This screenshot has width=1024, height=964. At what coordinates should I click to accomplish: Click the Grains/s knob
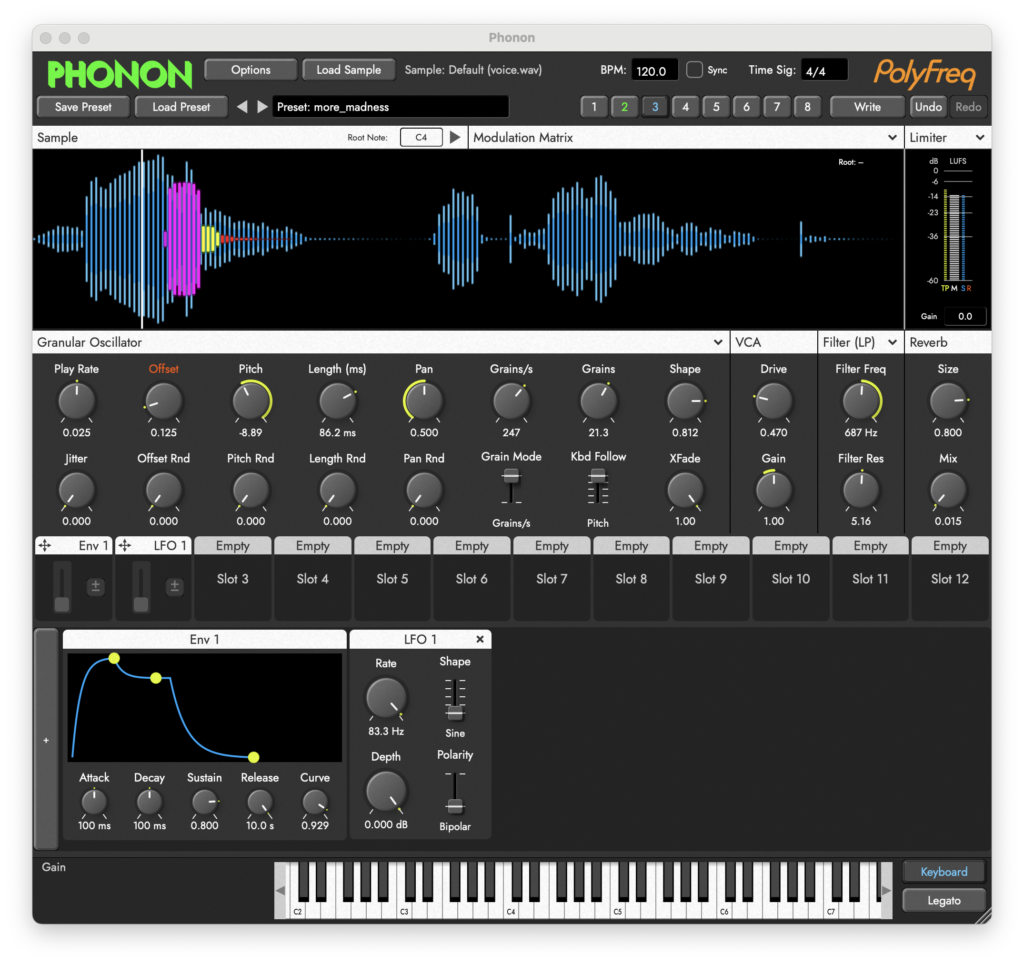tap(511, 401)
